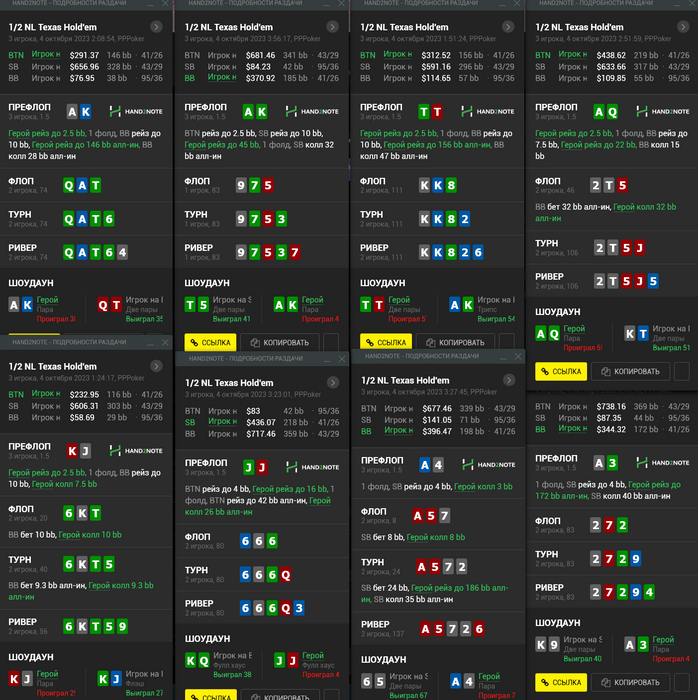Click Hand2Note logo beside A 4 preflop cards
The image size is (698, 700).
489,465
